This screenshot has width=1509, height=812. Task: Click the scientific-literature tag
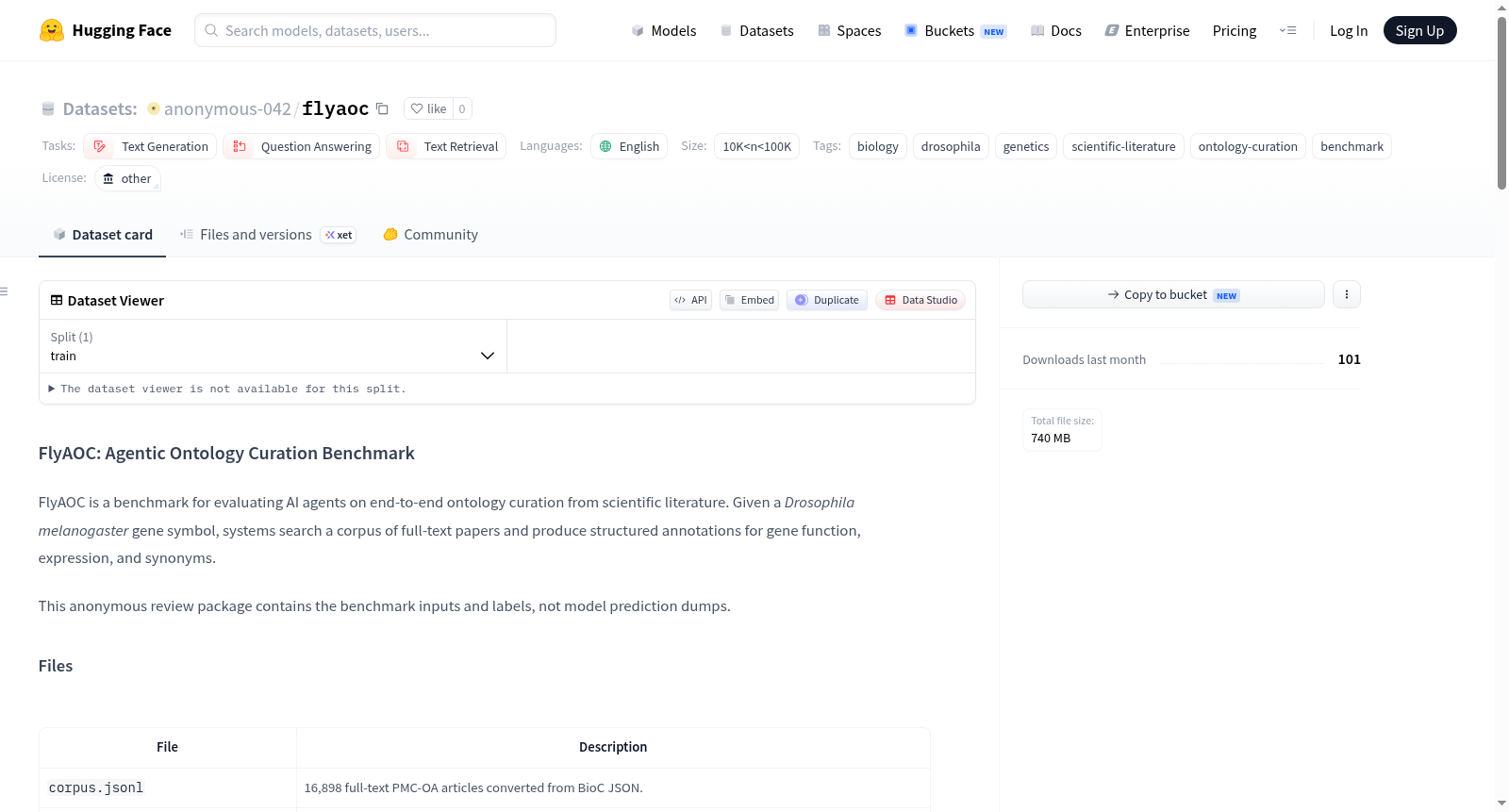coord(1123,146)
